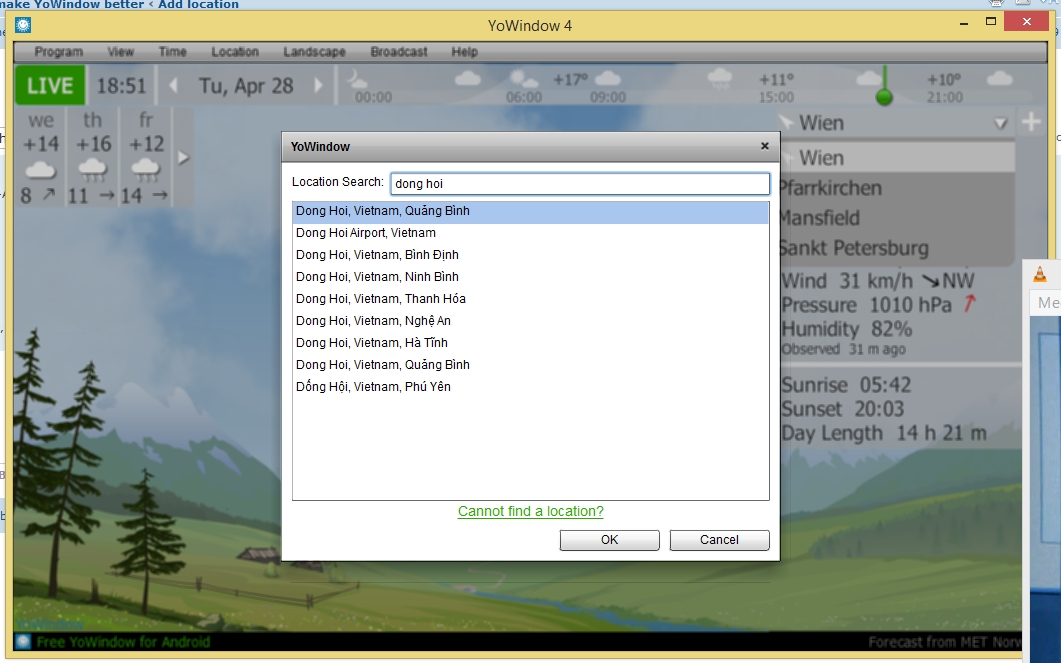Click the YoWindow app icon in title bar
Image resolution: width=1061 pixels, height=663 pixels.
(x=23, y=26)
